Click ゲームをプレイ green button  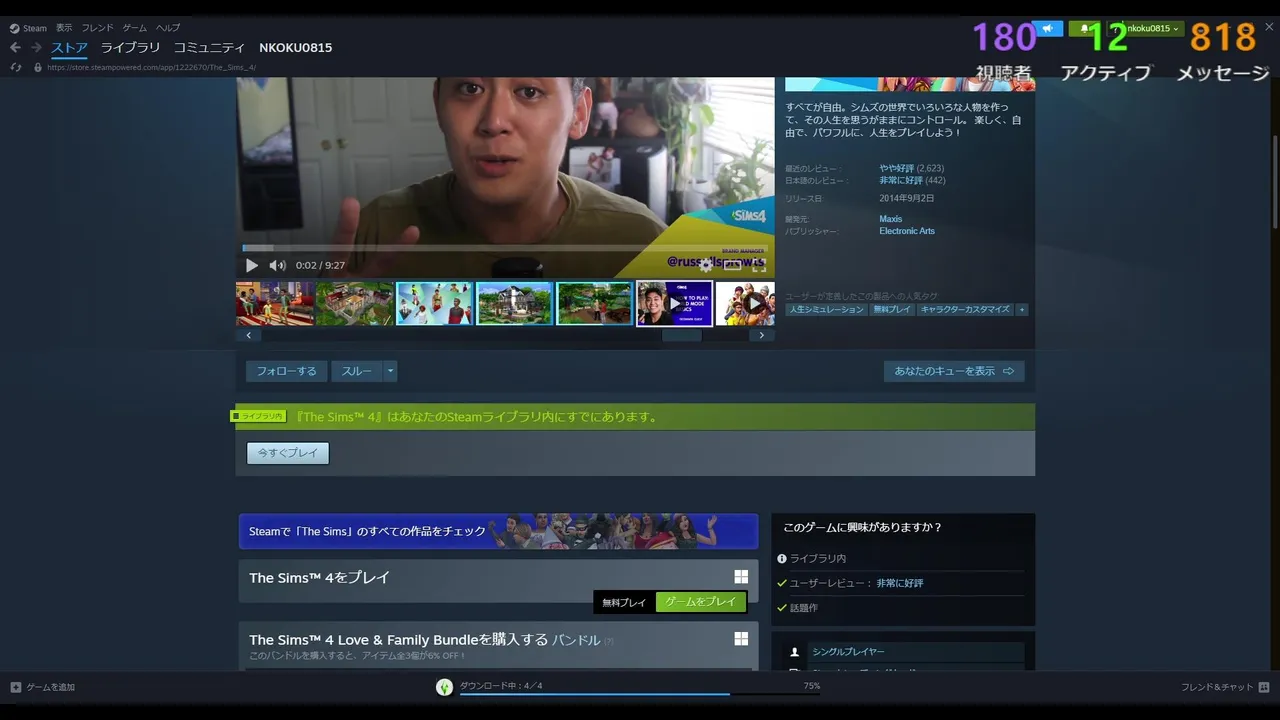(x=700, y=602)
